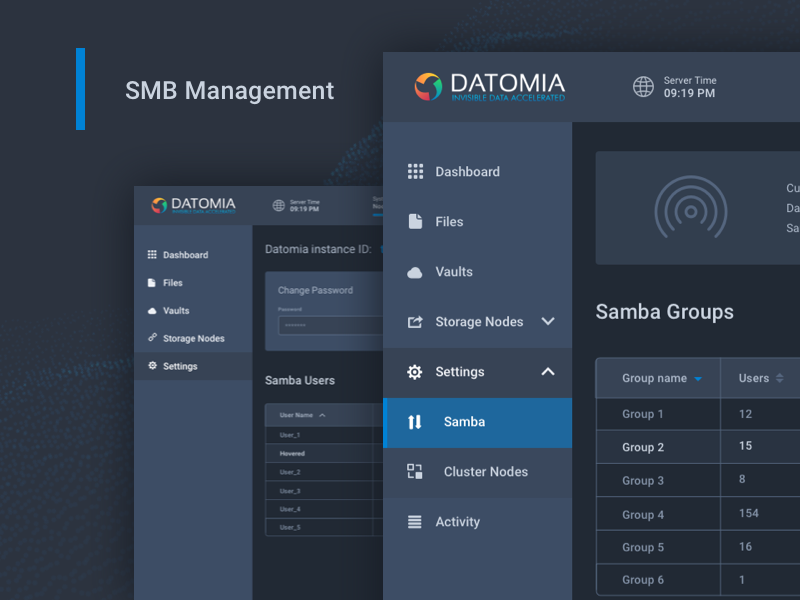Collapse the Settings section chevron
800x600 pixels.
pos(548,371)
